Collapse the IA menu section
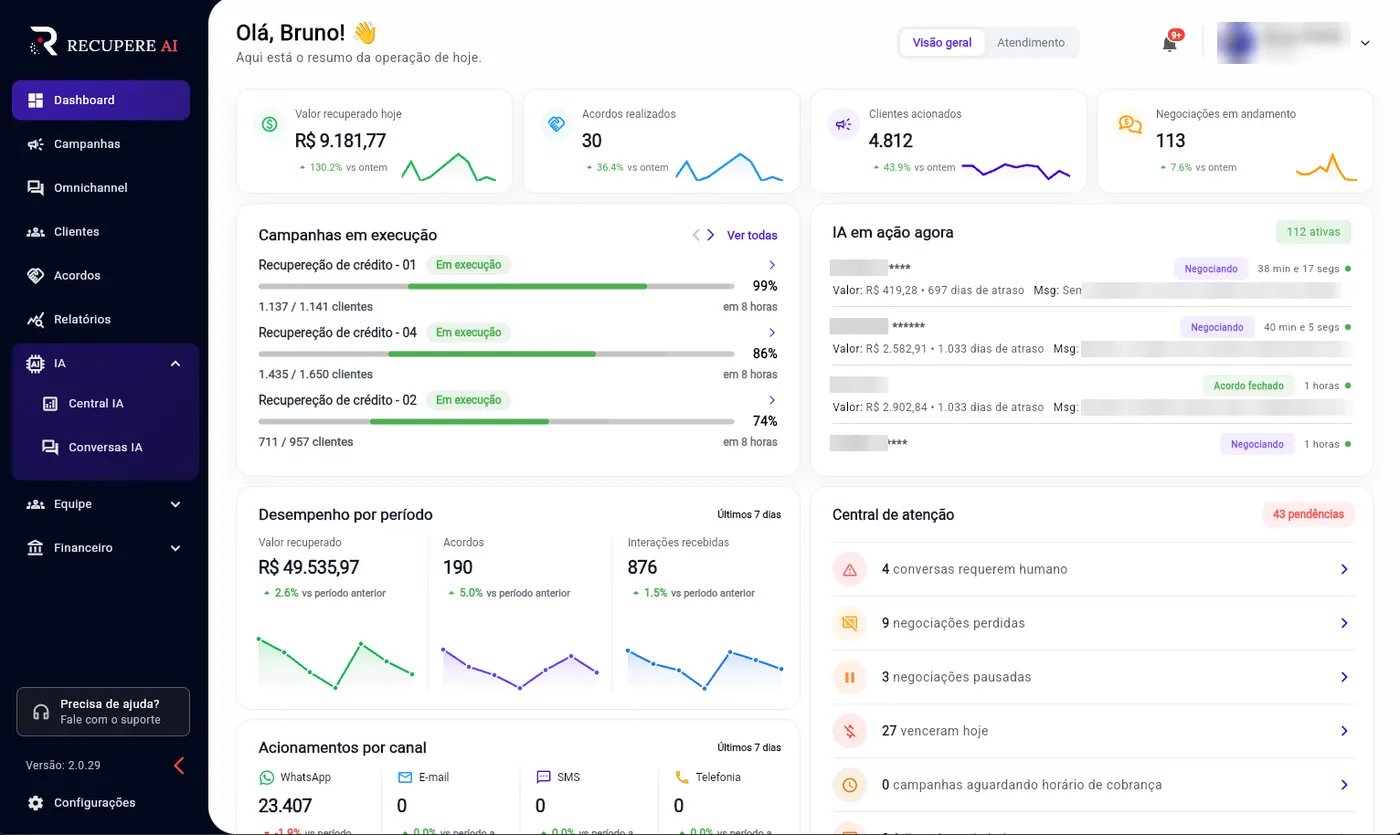 176,364
